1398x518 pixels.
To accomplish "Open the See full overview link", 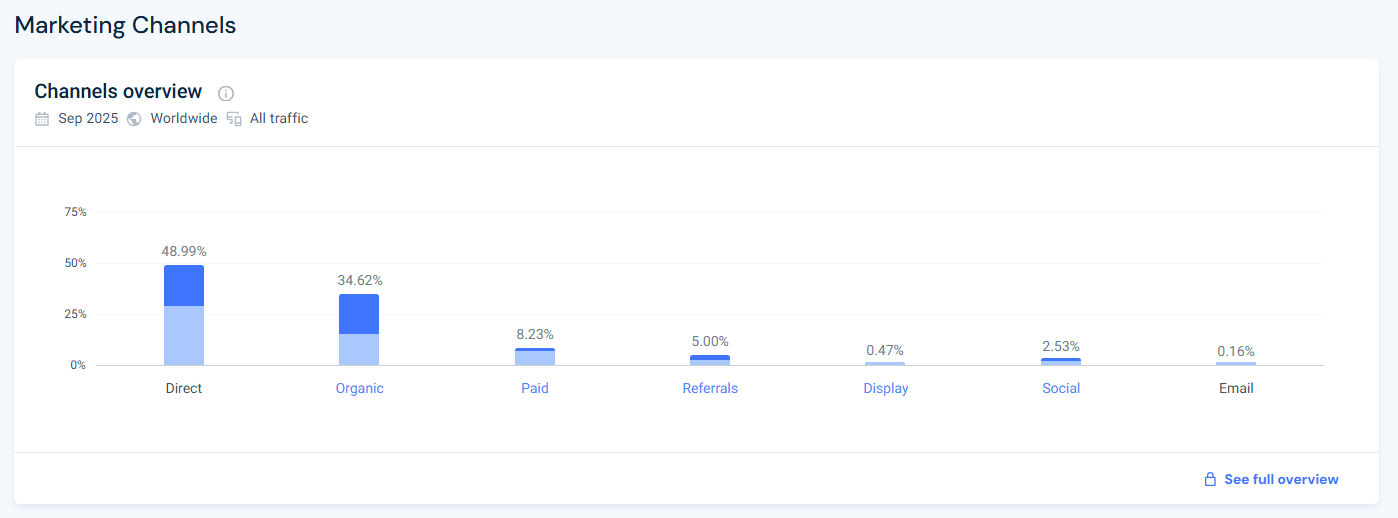I will pos(1281,480).
